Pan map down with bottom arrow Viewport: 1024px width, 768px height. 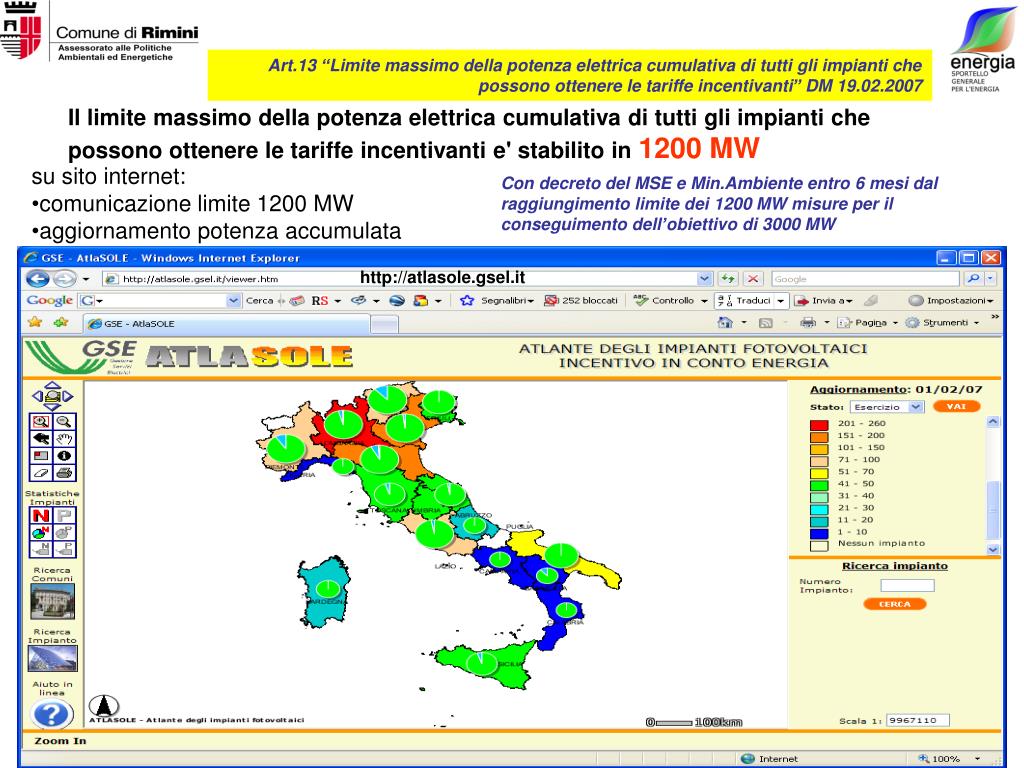(x=52, y=407)
